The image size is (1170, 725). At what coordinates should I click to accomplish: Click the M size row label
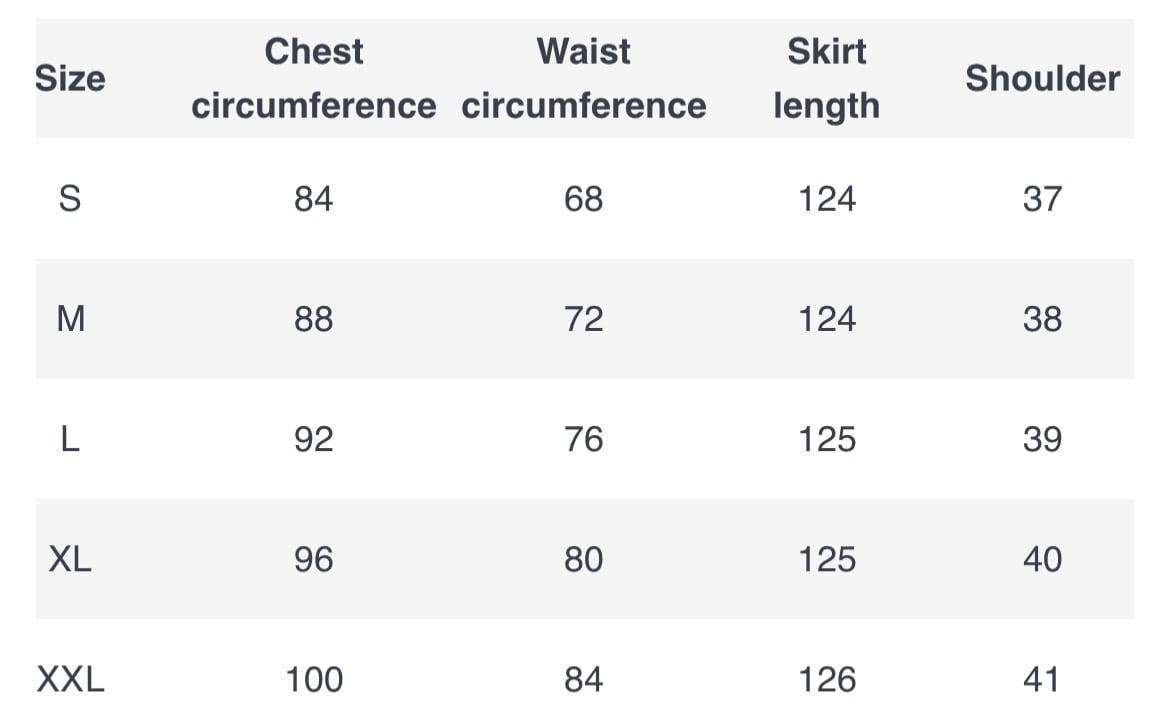(70, 319)
